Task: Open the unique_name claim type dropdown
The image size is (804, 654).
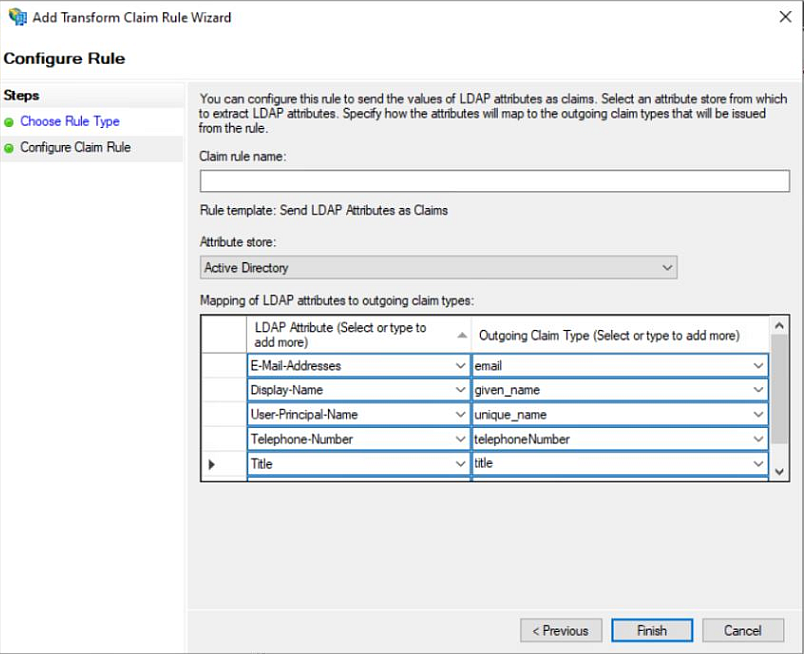Action: click(x=758, y=415)
